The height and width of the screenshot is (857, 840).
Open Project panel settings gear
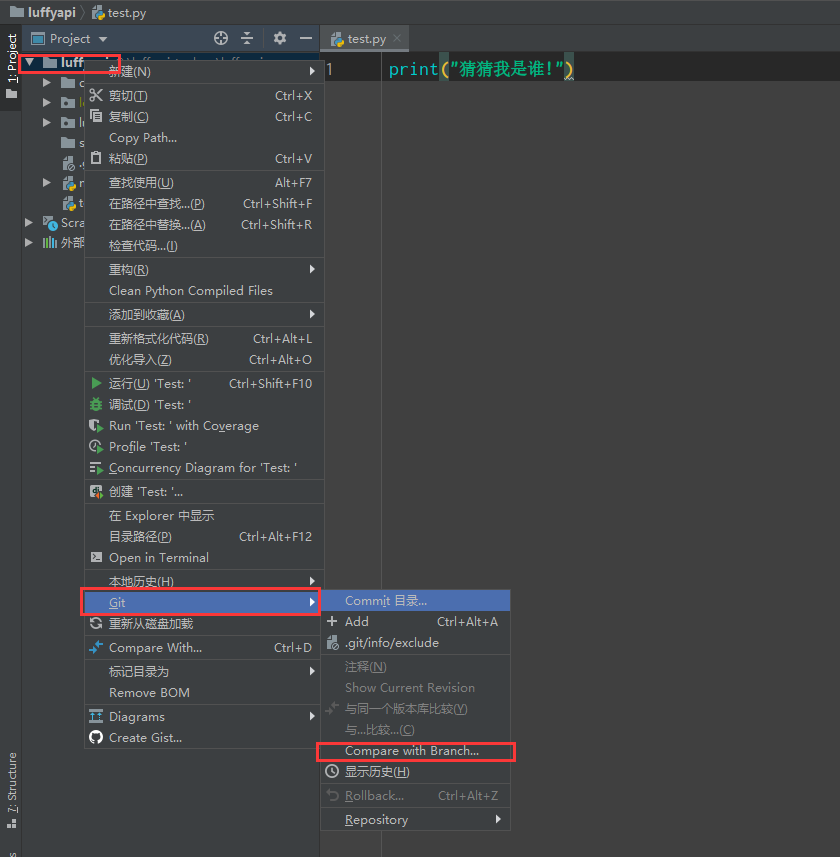coord(280,38)
